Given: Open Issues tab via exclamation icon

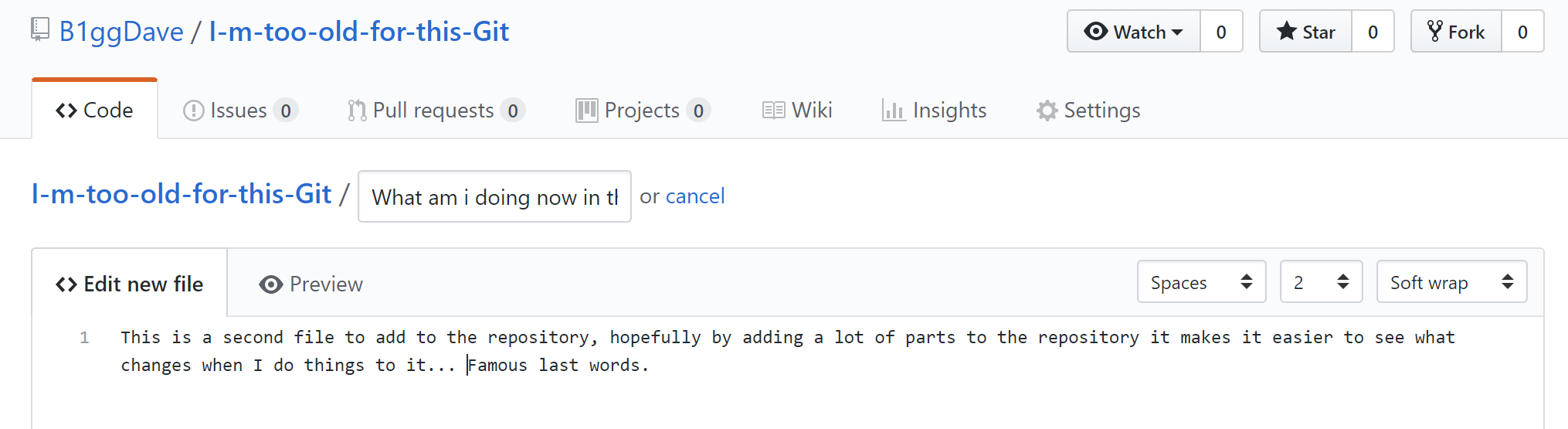Looking at the screenshot, I should [x=193, y=111].
